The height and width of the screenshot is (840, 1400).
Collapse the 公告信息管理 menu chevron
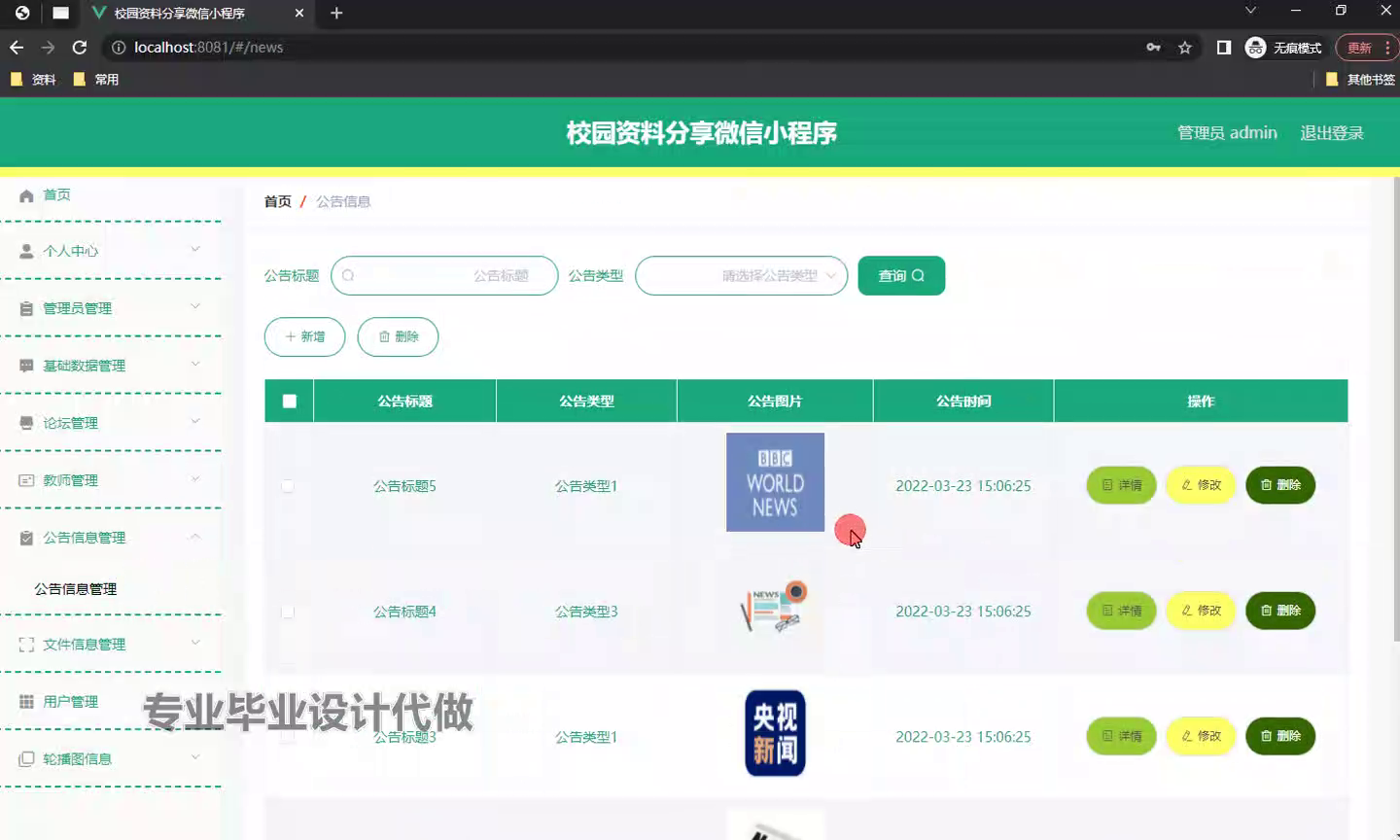195,537
